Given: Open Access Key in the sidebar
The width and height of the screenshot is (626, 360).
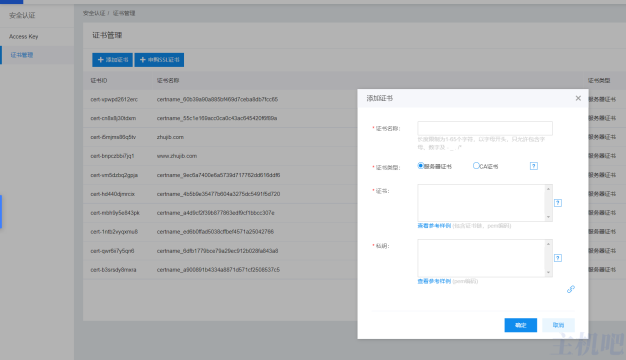Looking at the screenshot, I should [x=24, y=37].
